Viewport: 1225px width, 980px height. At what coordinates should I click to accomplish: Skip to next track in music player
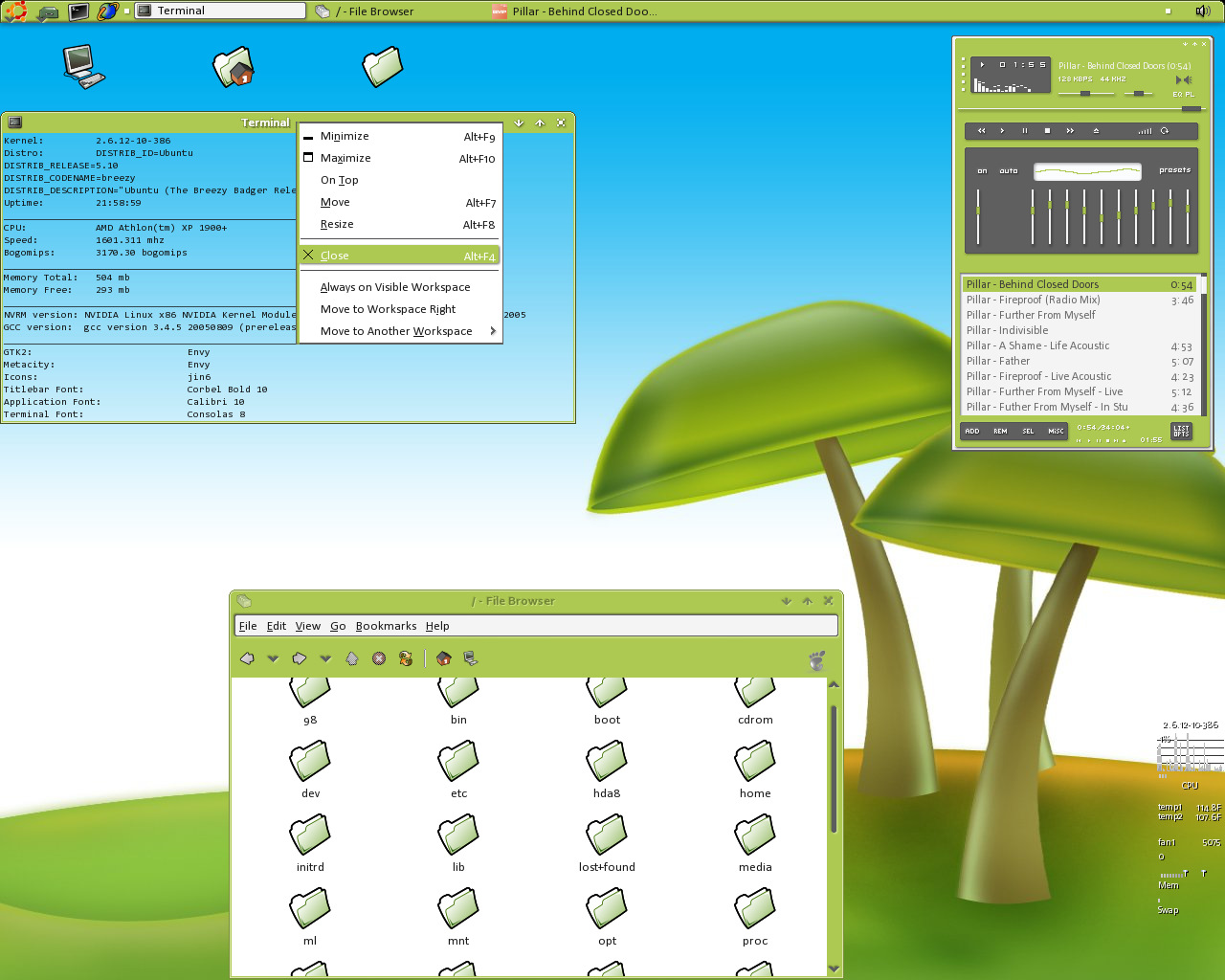pos(1070,130)
